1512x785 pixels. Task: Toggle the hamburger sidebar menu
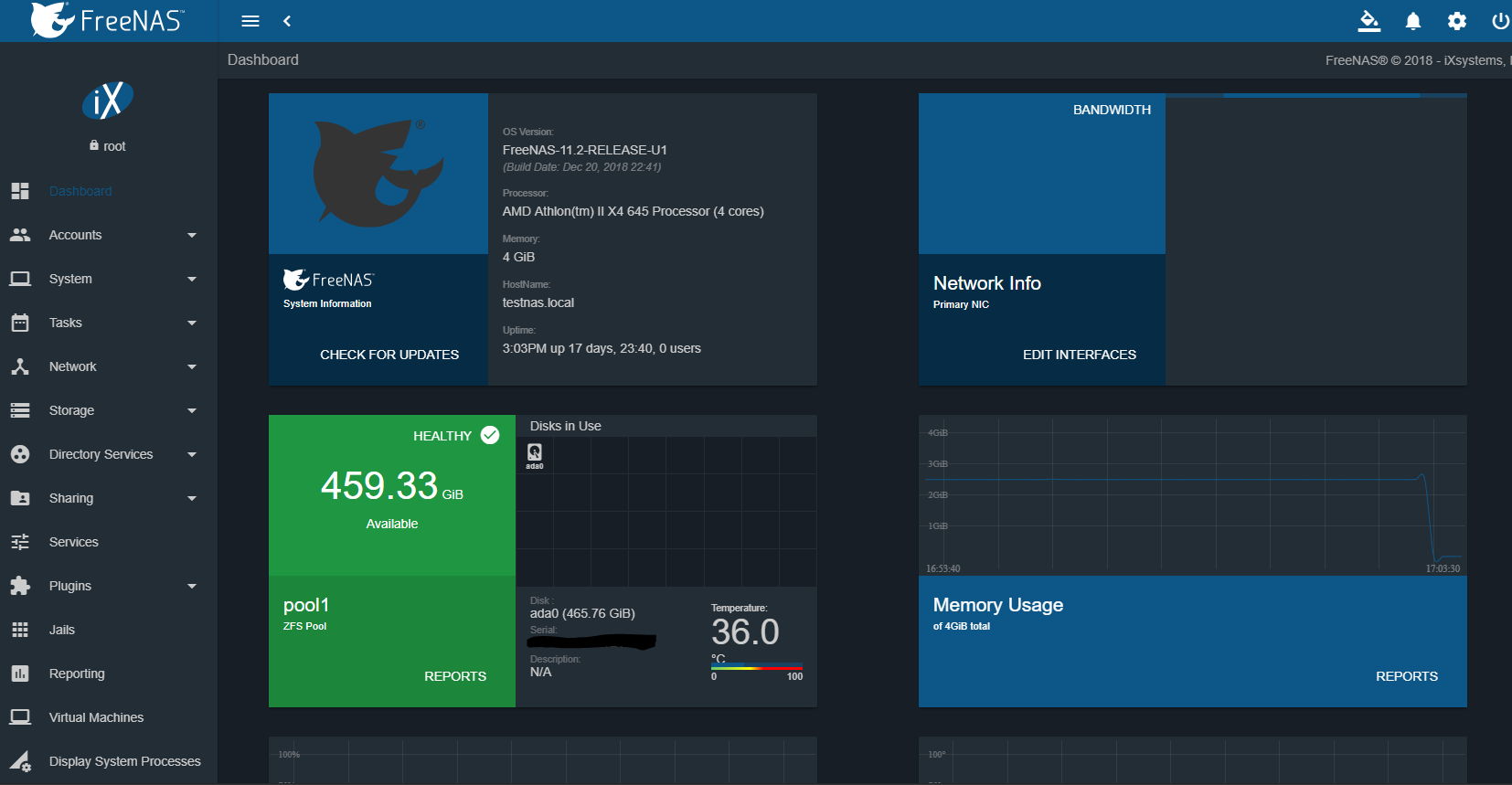(x=250, y=21)
